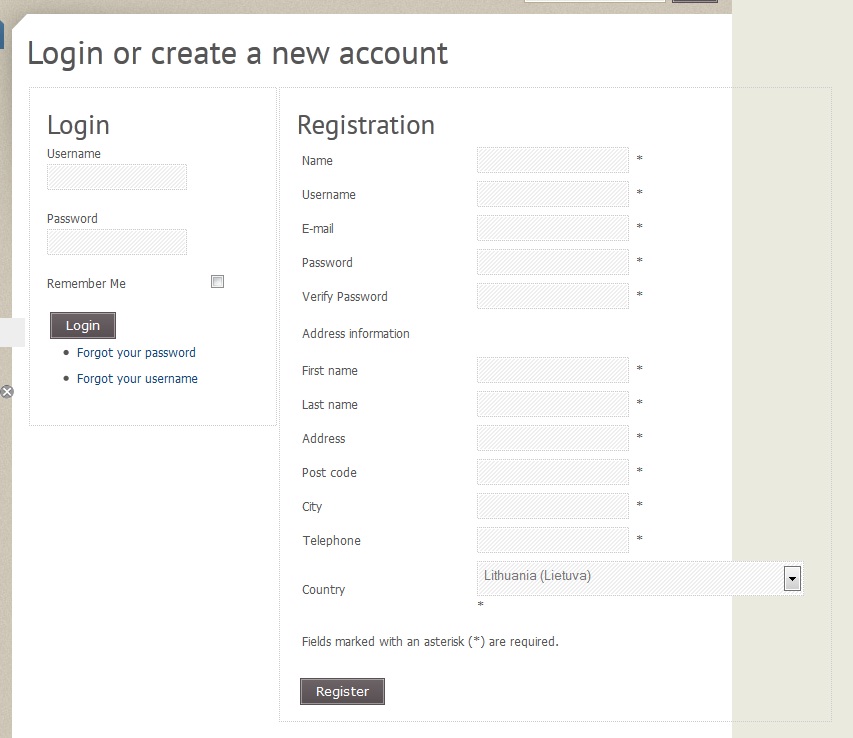Select the Verify Password field
This screenshot has width=853, height=738.
coord(553,296)
